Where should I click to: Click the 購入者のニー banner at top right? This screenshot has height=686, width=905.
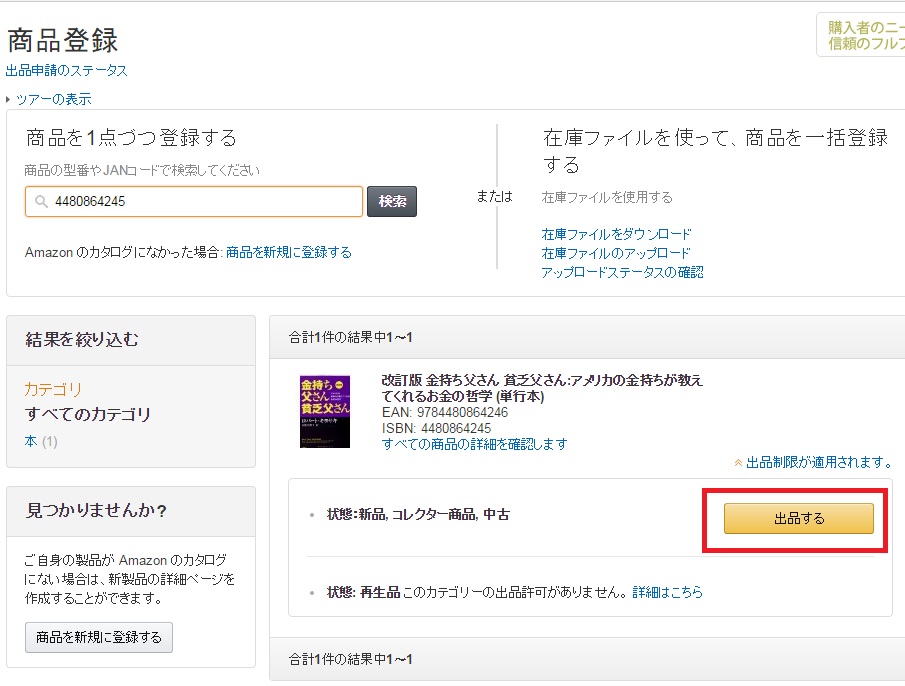pos(862,35)
